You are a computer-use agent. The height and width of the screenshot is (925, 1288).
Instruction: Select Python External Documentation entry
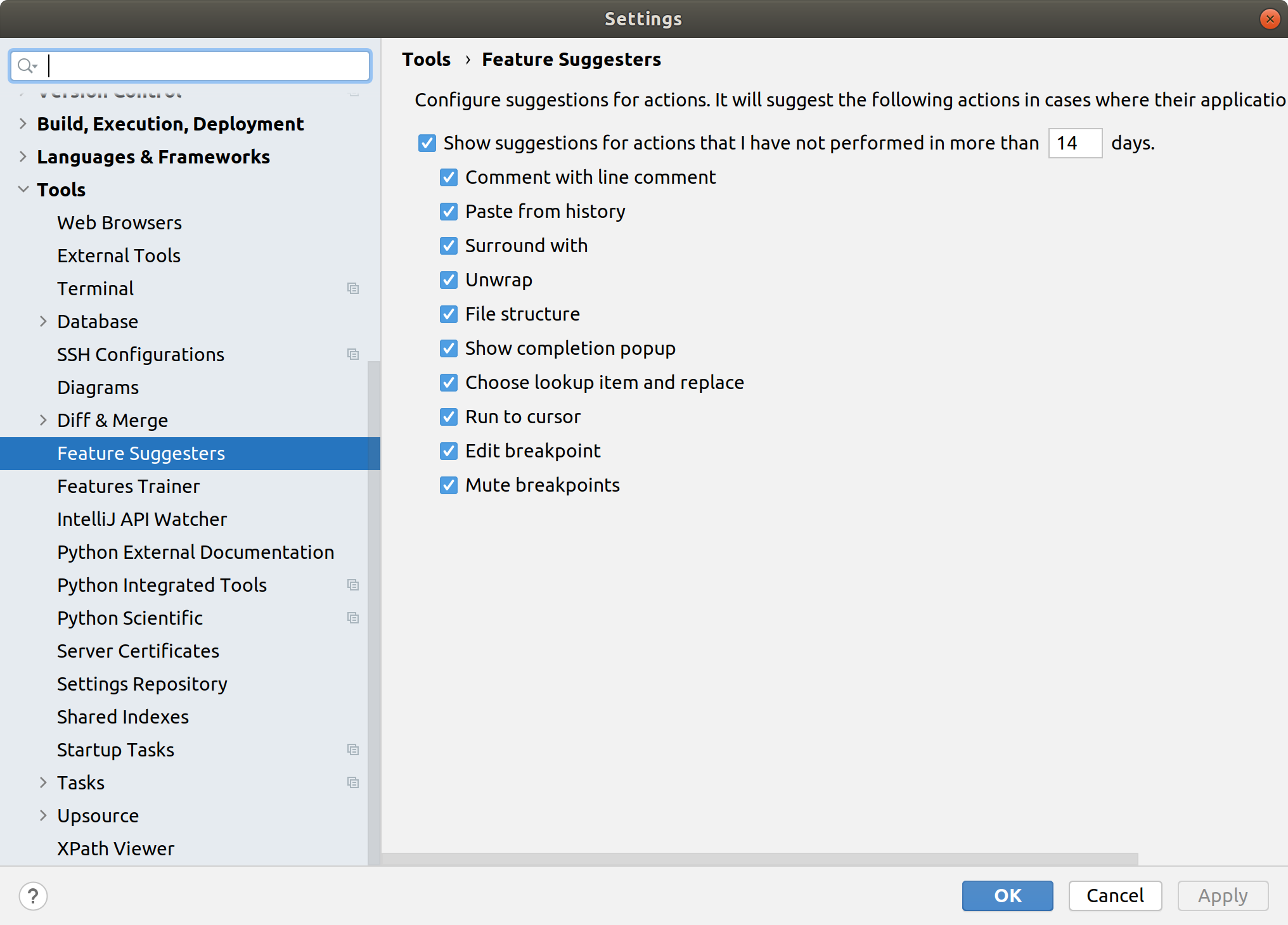click(195, 552)
